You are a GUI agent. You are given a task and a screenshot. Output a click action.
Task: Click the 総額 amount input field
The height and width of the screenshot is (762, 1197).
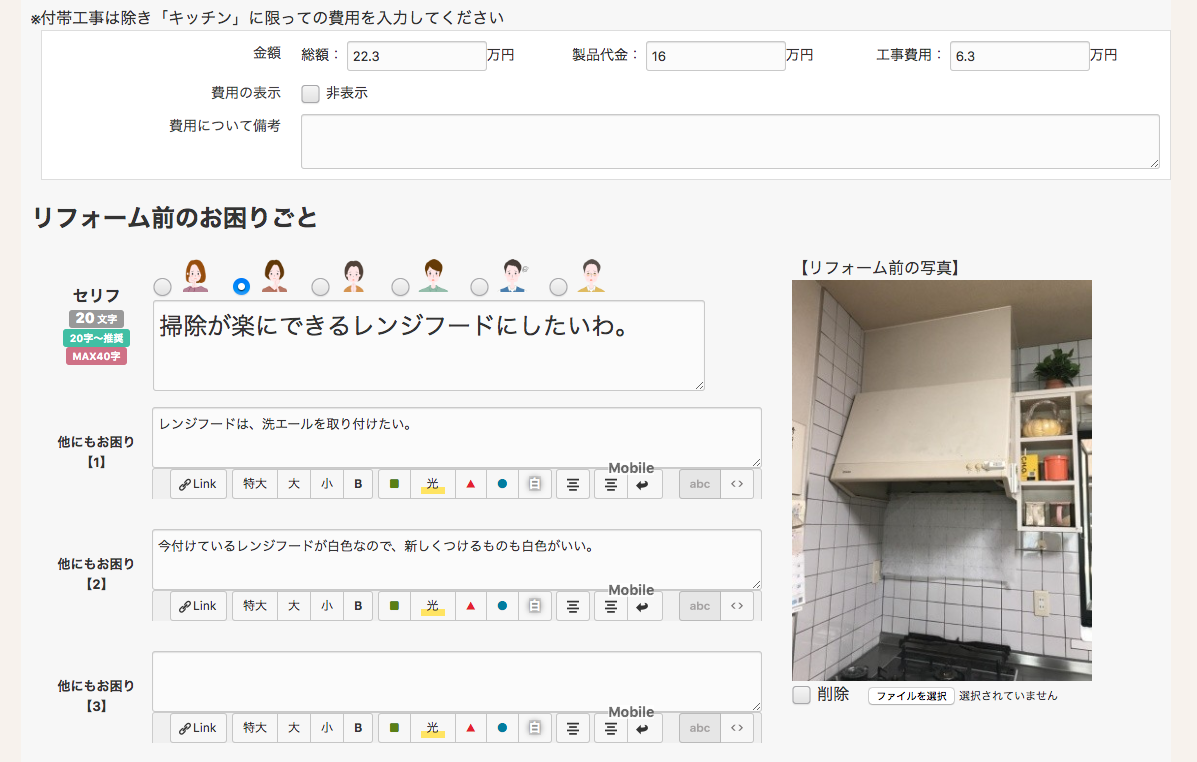coord(416,56)
